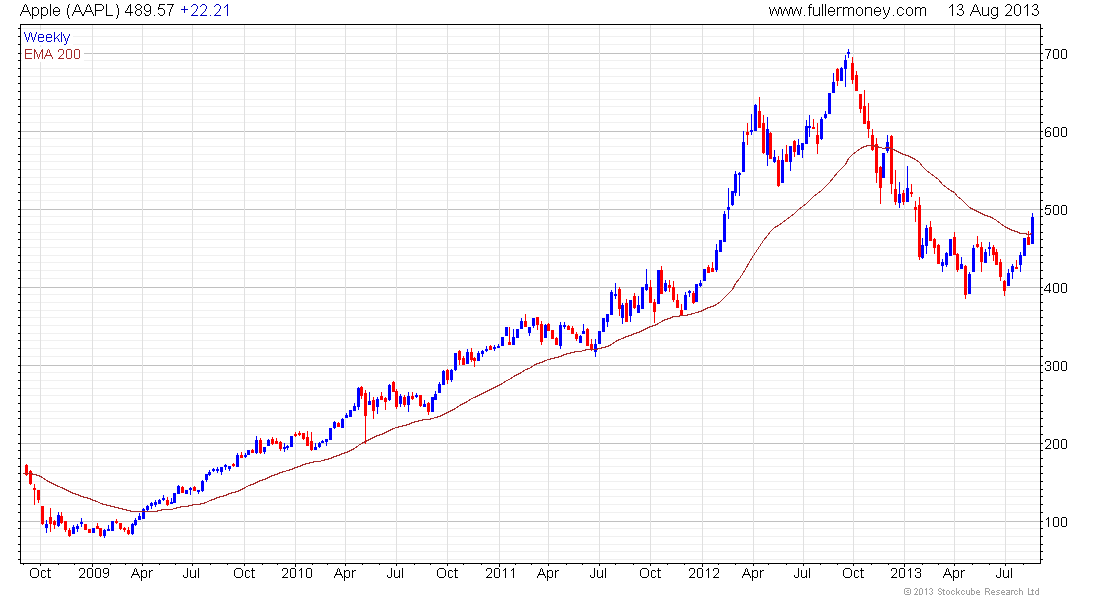This screenshot has width=1100, height=600.
Task: Click the '2011' year label on time axis
Action: pyautogui.click(x=500, y=573)
